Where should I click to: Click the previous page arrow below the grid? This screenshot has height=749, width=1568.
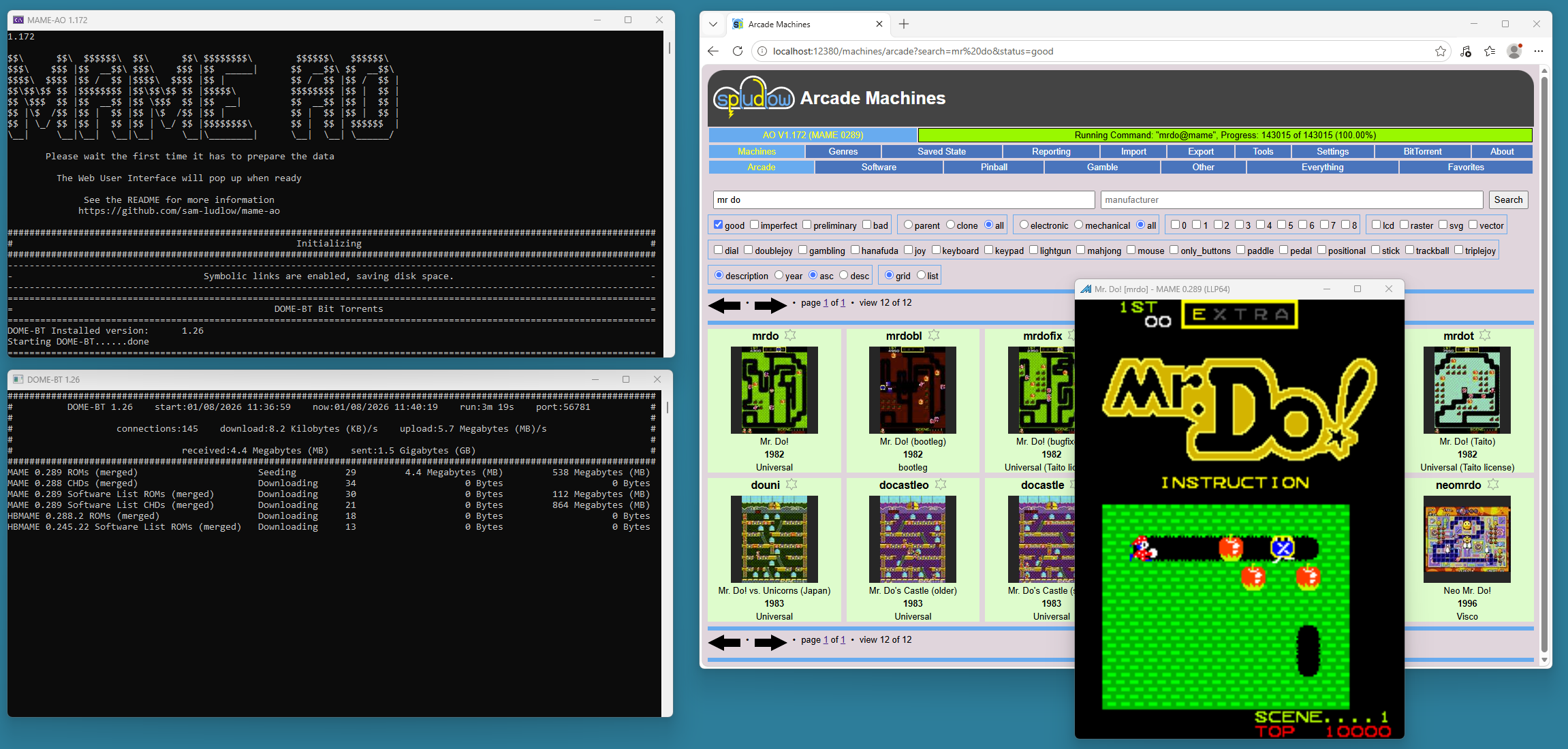pyautogui.click(x=725, y=642)
